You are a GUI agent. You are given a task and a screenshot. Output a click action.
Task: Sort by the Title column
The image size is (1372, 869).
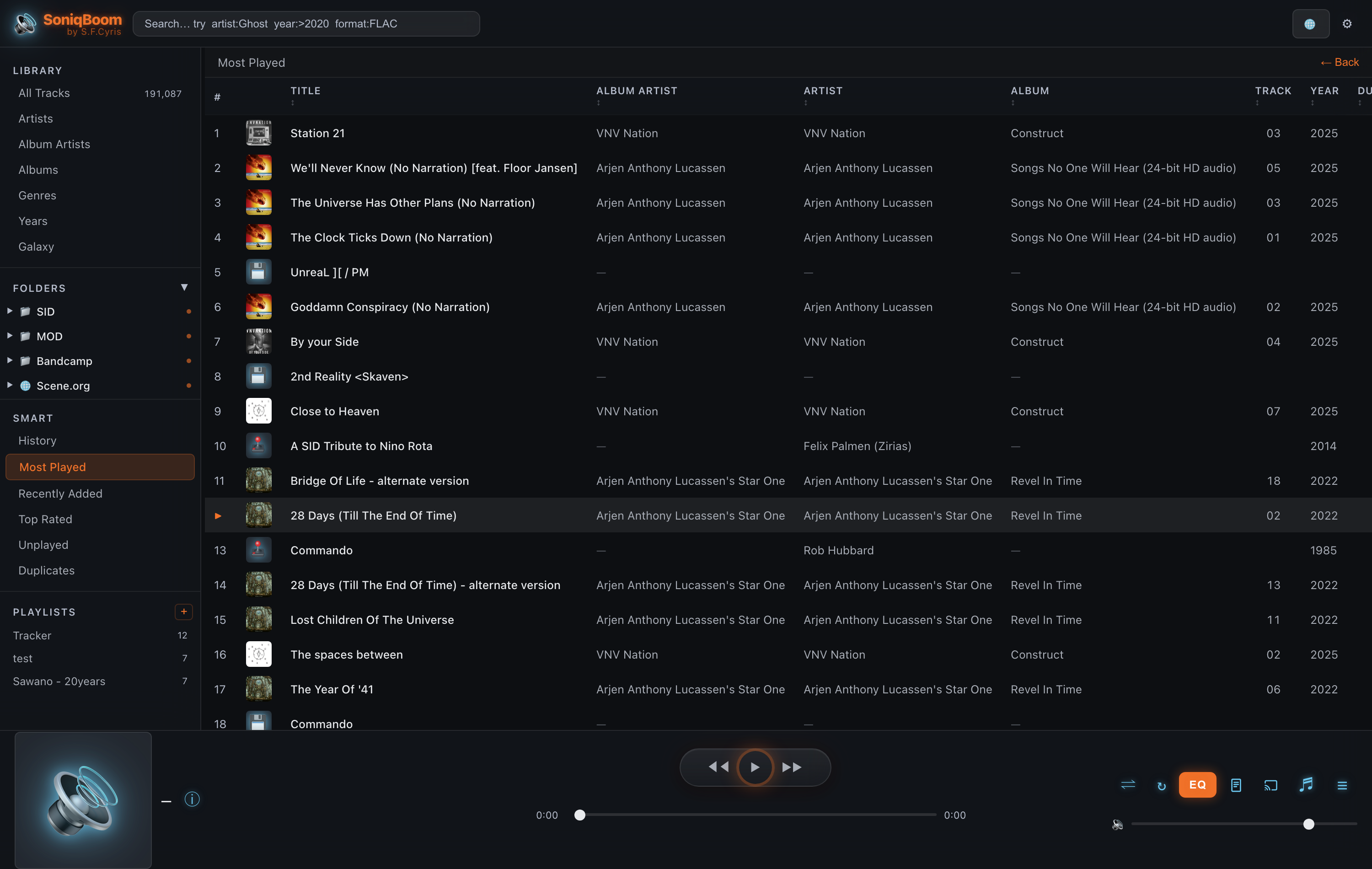(305, 91)
